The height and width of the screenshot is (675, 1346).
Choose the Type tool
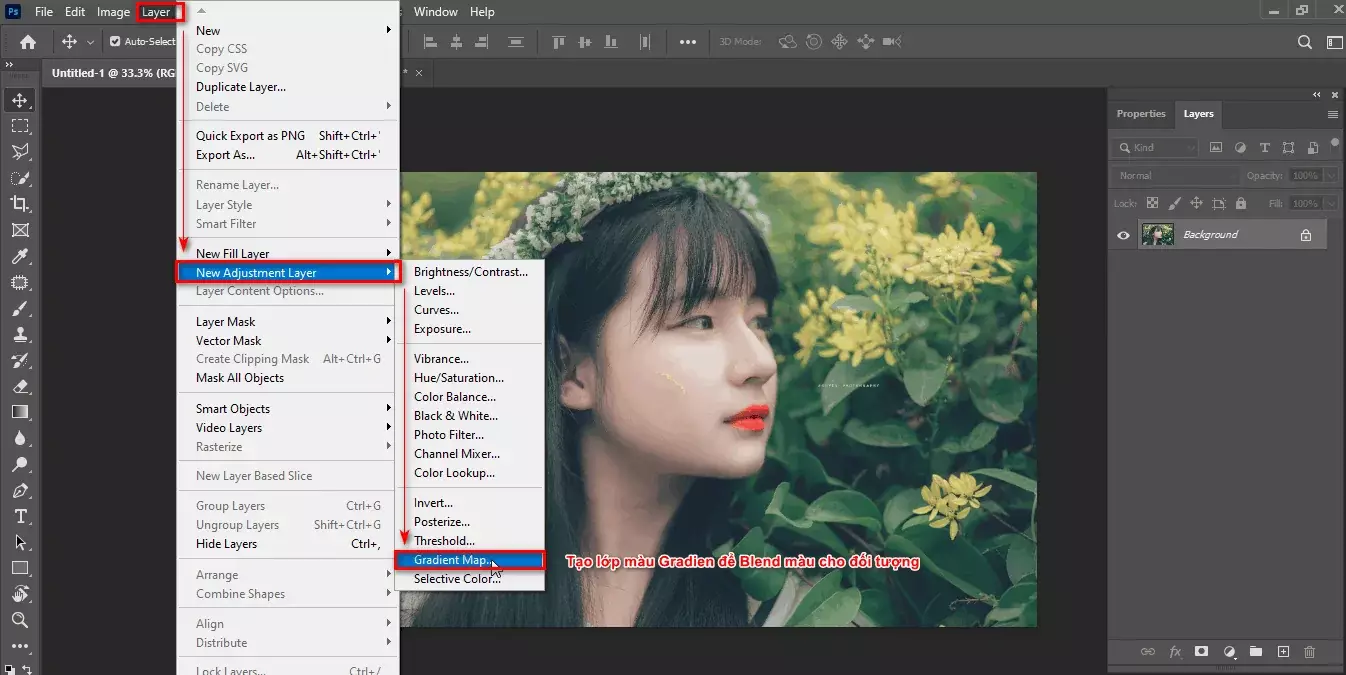point(20,516)
